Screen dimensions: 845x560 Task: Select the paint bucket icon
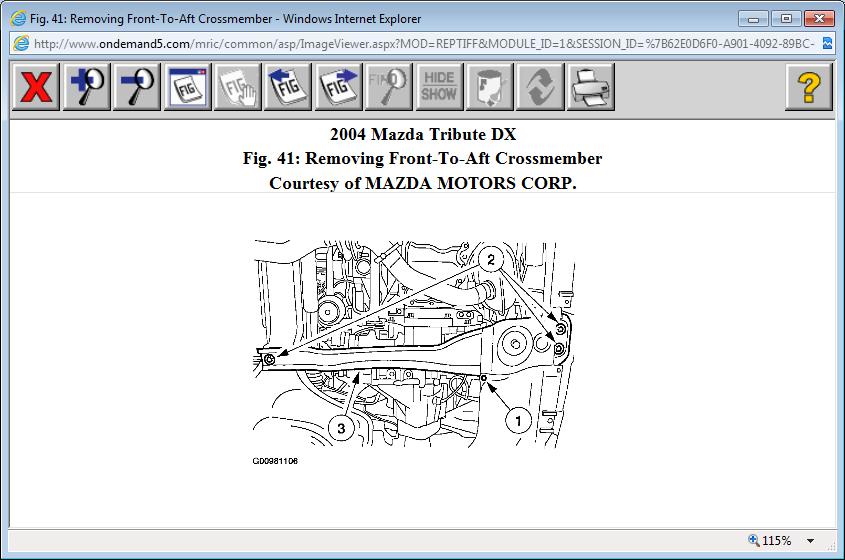click(x=489, y=87)
